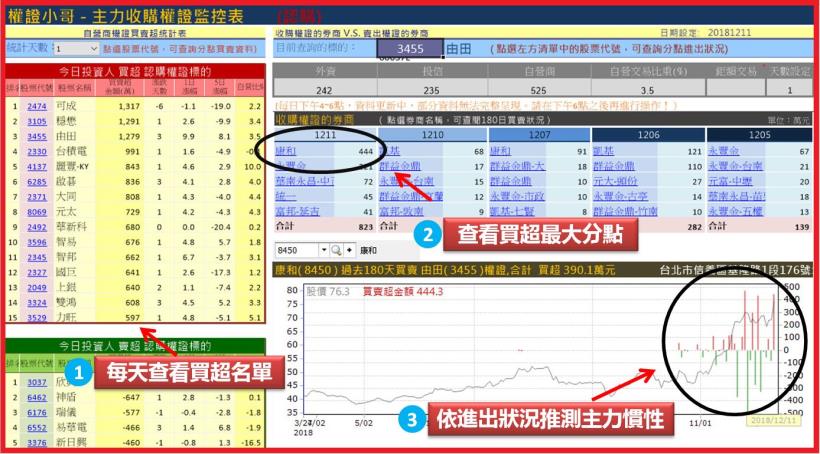Viewport: 820px width, 454px height.
Task: Open stock code 4137 麗豐-KY link
Action: (x=37, y=167)
